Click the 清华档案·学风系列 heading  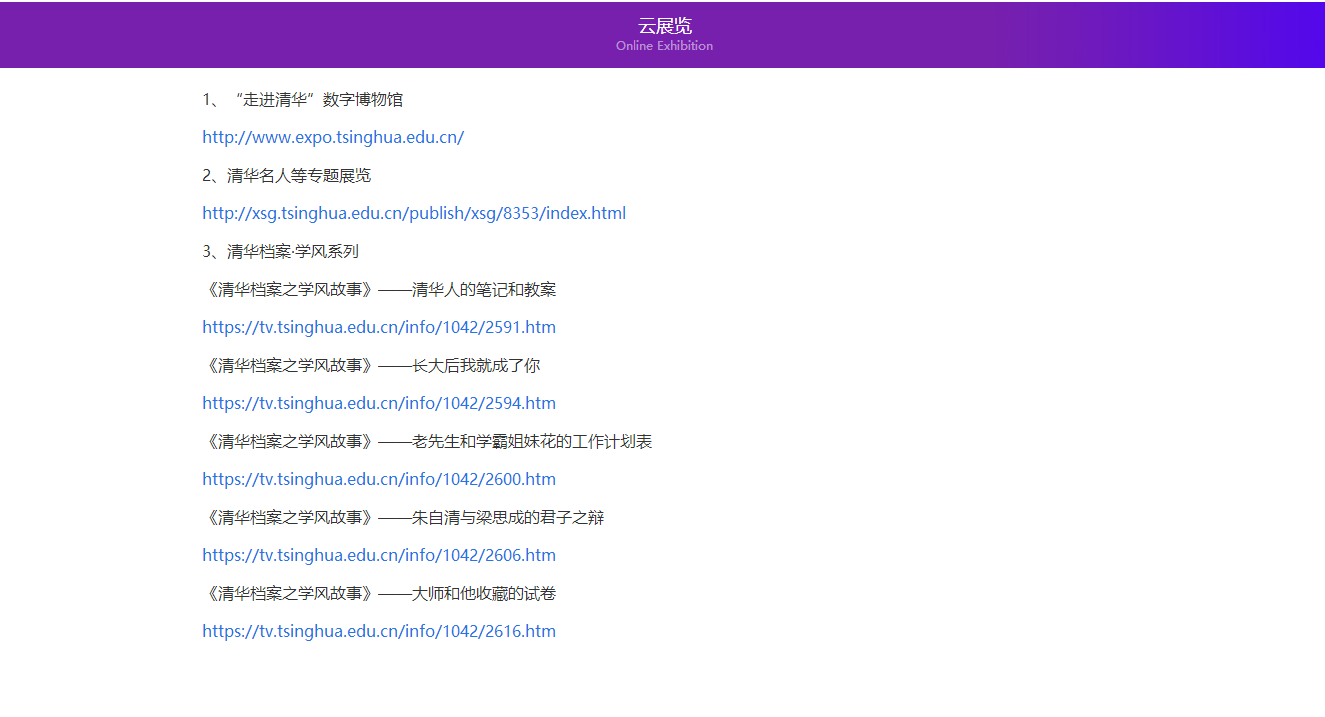point(281,252)
